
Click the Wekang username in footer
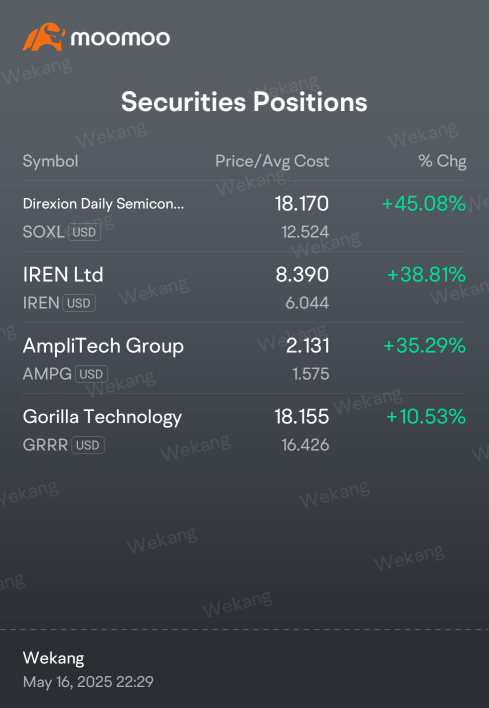53,658
